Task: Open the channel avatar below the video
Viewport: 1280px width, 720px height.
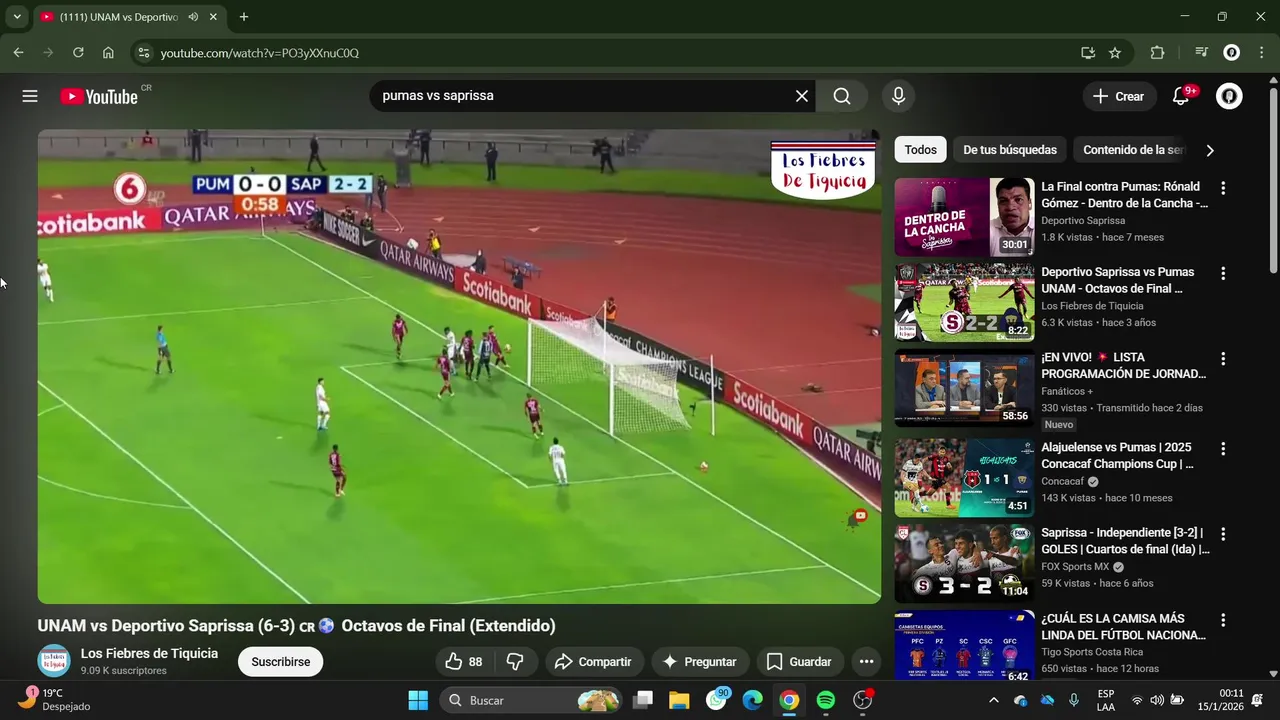Action: click(54, 661)
